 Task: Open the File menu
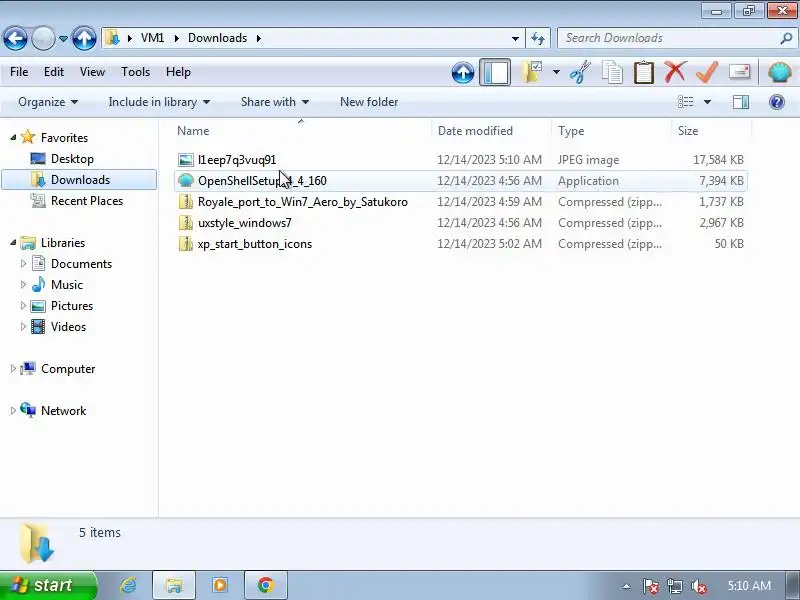[19, 72]
